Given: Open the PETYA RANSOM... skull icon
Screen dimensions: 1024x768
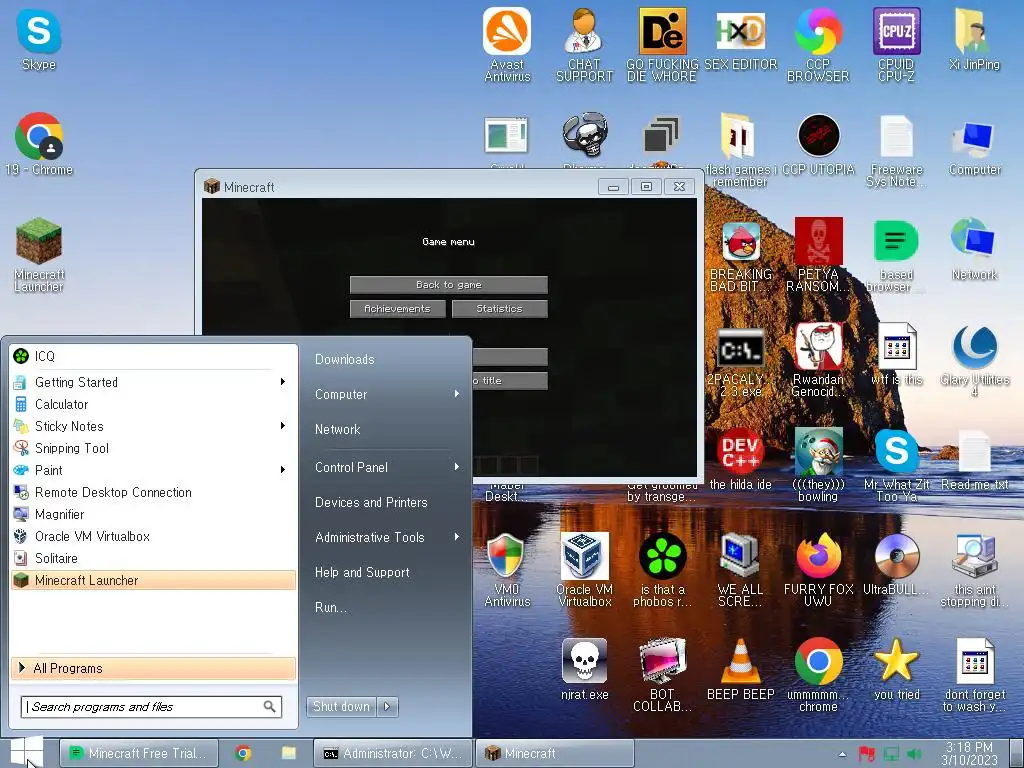Looking at the screenshot, I should click(818, 255).
